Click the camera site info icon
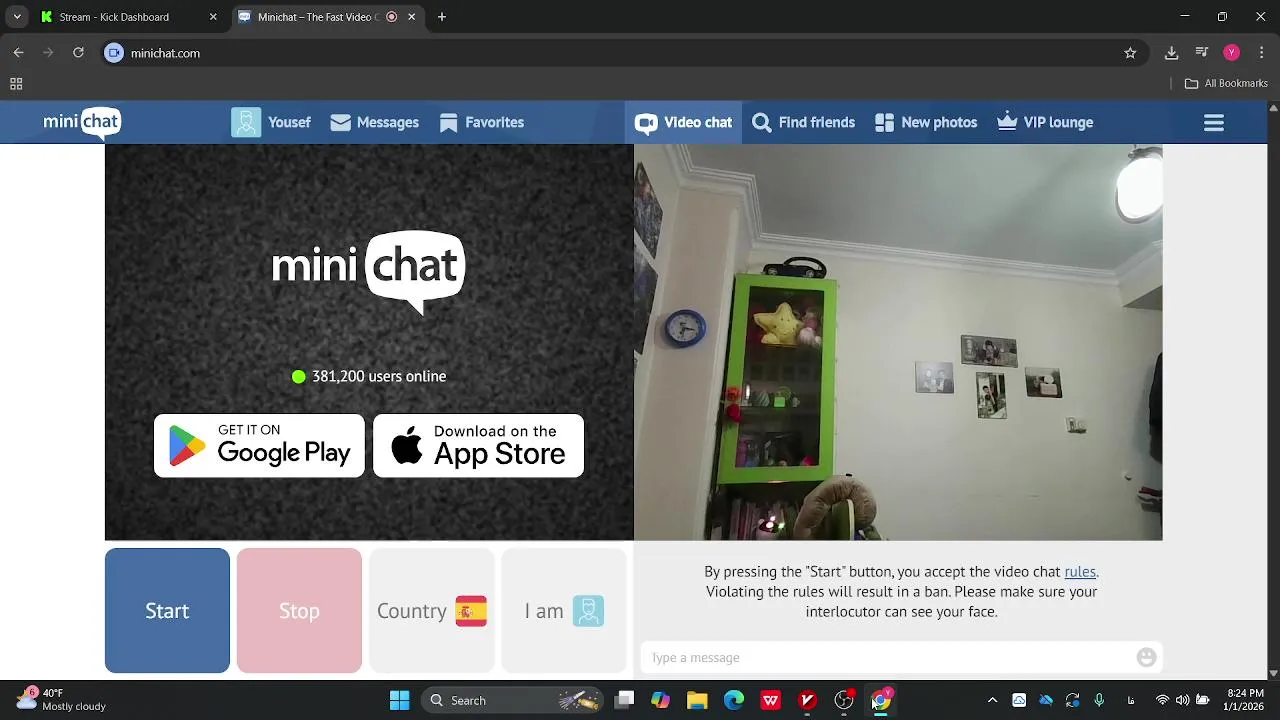Image resolution: width=1280 pixels, height=720 pixels. pyautogui.click(x=114, y=53)
